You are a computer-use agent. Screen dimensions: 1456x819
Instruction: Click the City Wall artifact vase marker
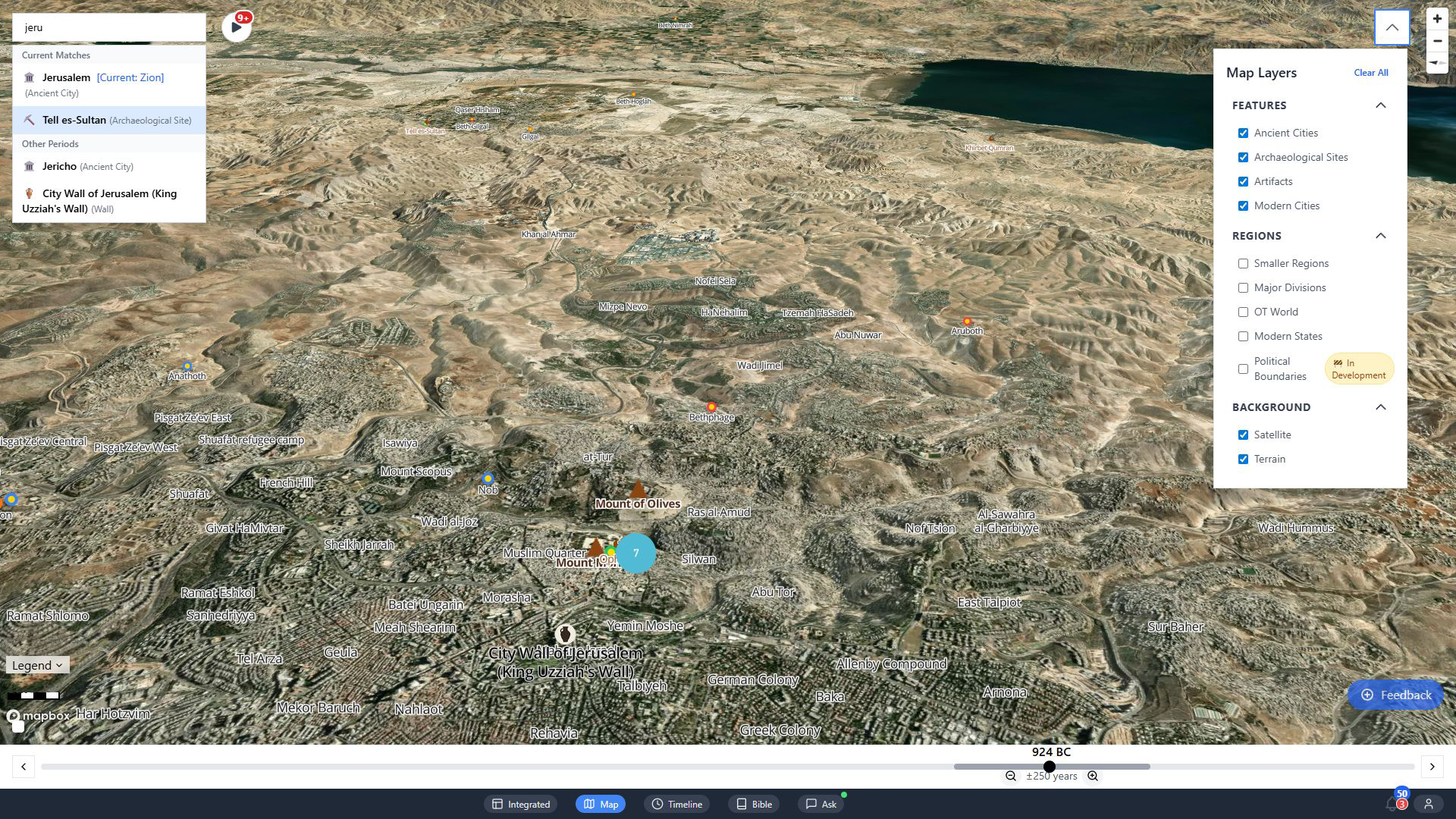tap(564, 634)
